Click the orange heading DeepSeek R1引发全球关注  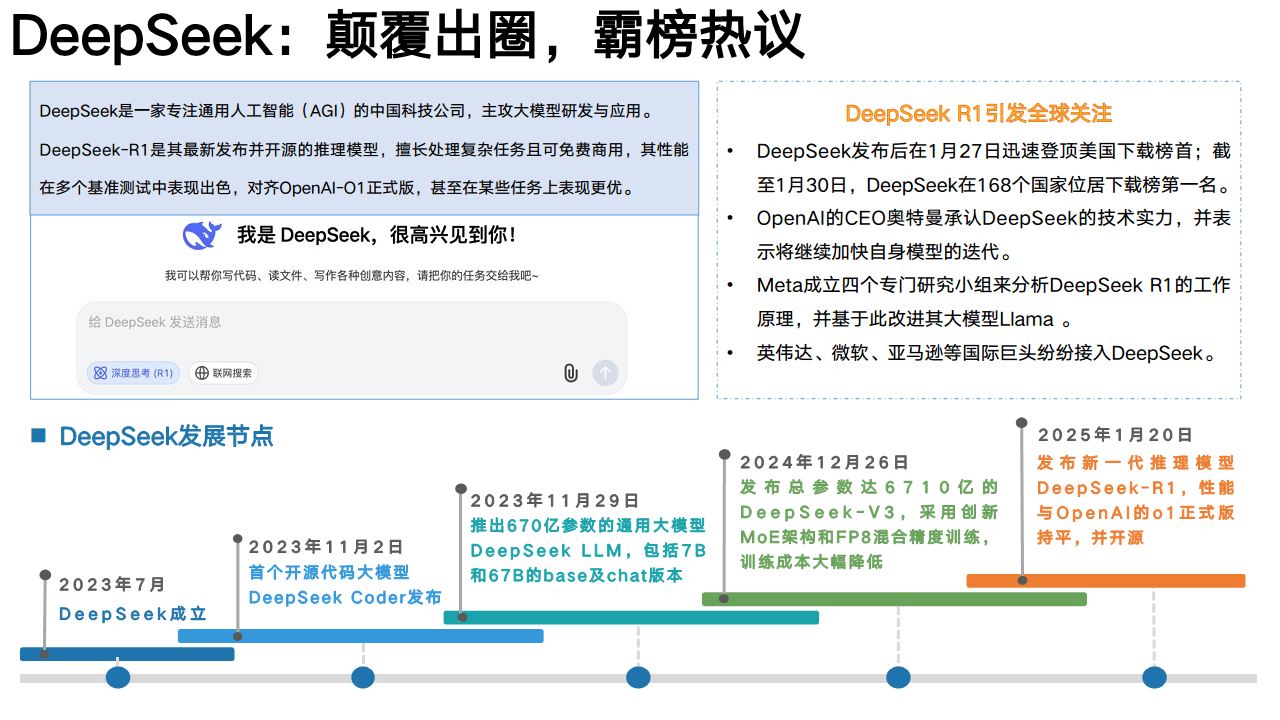[978, 114]
